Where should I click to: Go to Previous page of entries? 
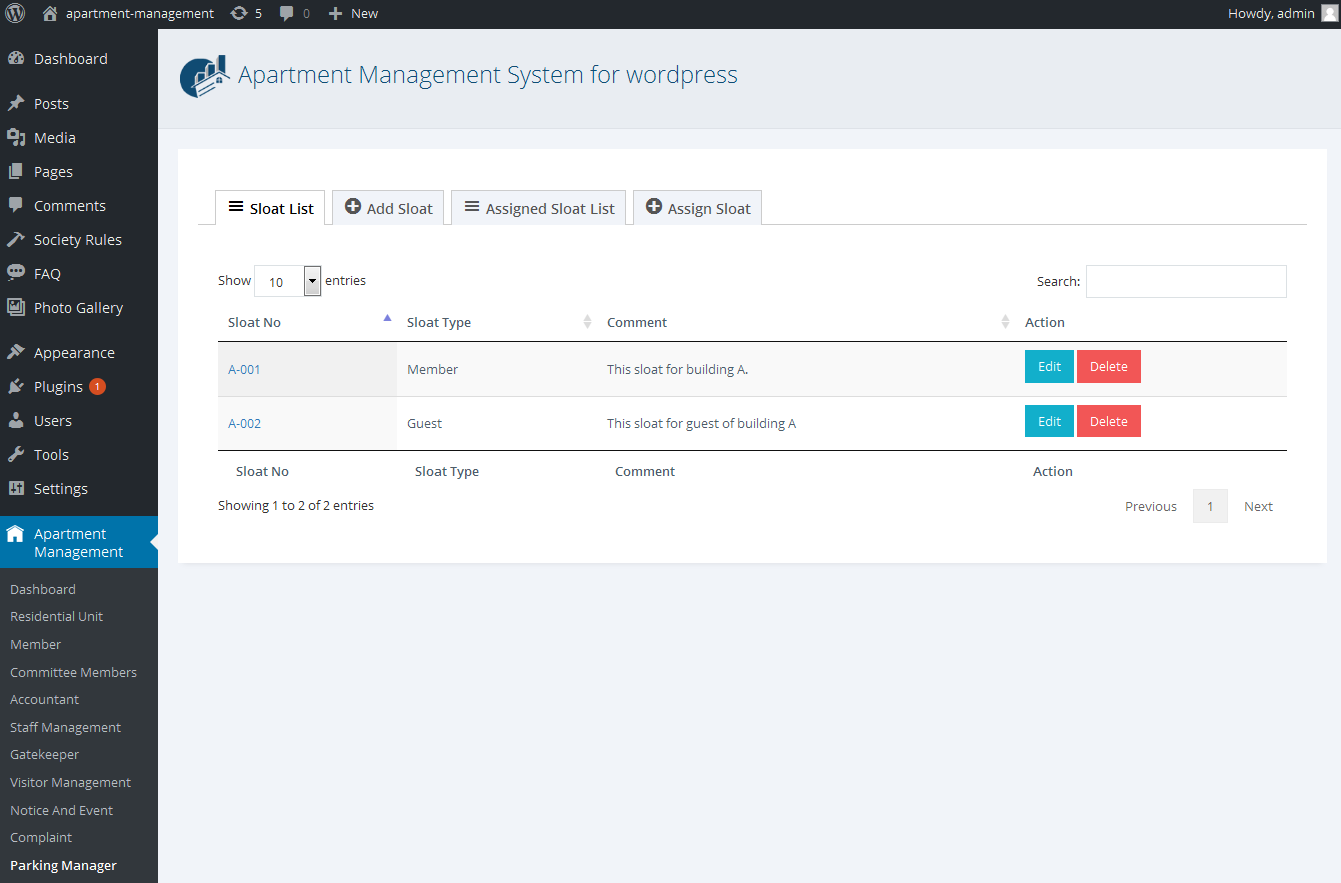[x=1151, y=507]
